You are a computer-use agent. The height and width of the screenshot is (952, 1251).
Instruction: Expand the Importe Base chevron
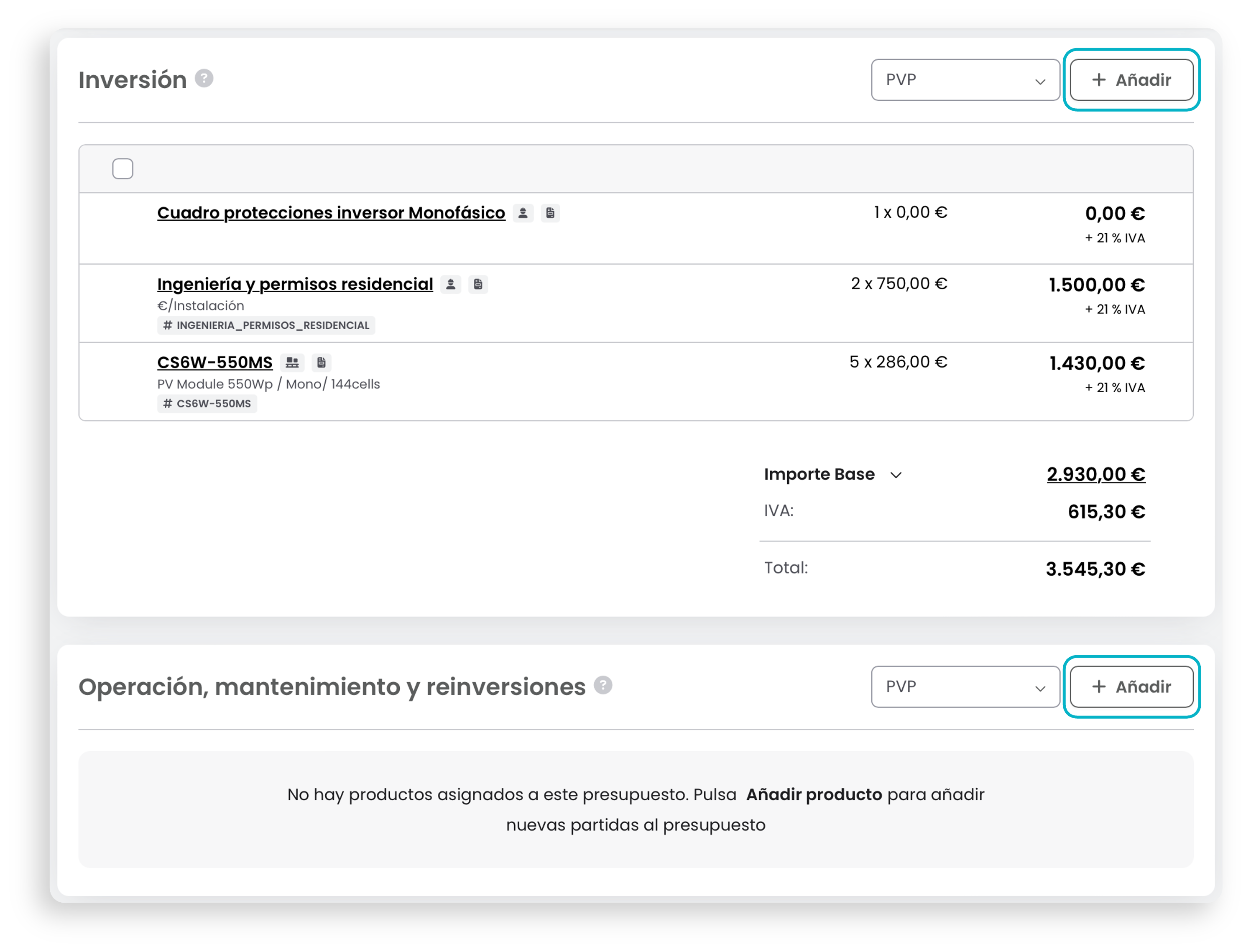(x=896, y=475)
